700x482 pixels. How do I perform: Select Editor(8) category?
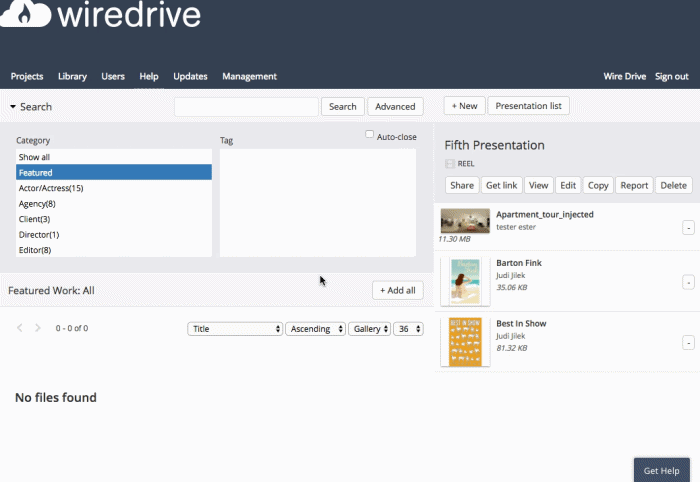click(114, 250)
